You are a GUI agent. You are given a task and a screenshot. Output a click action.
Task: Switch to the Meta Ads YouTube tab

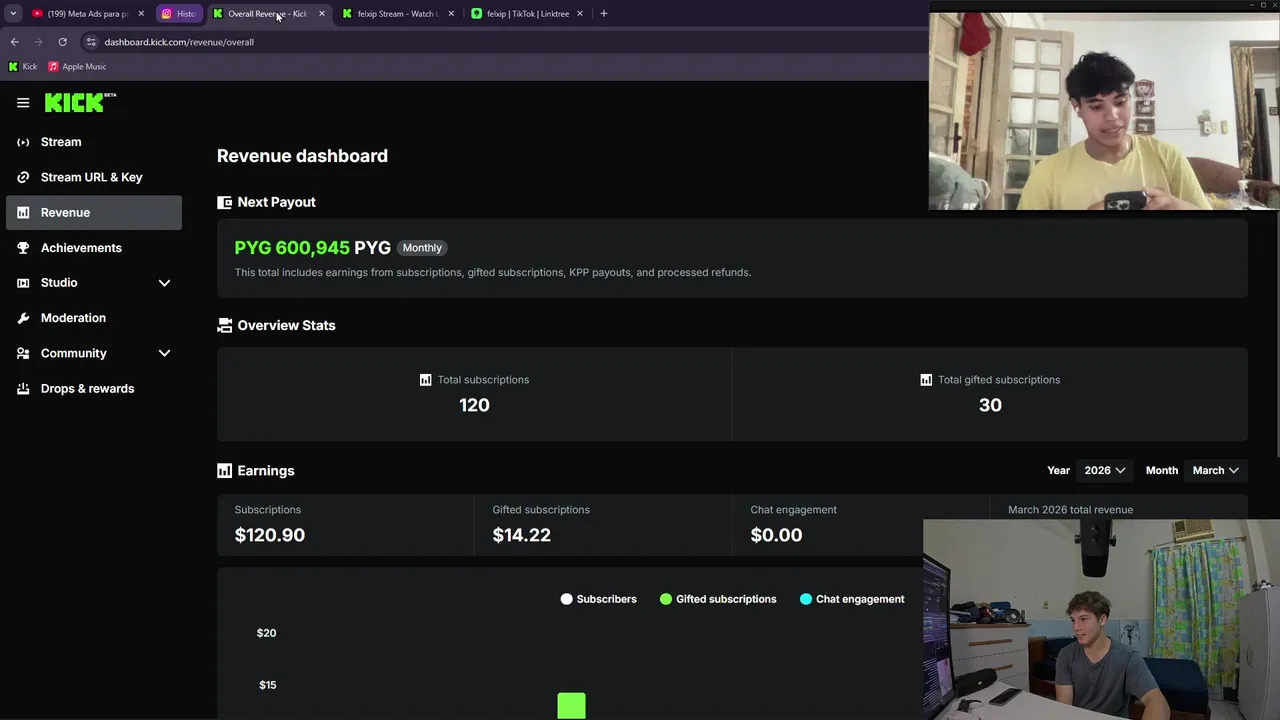[x=88, y=14]
